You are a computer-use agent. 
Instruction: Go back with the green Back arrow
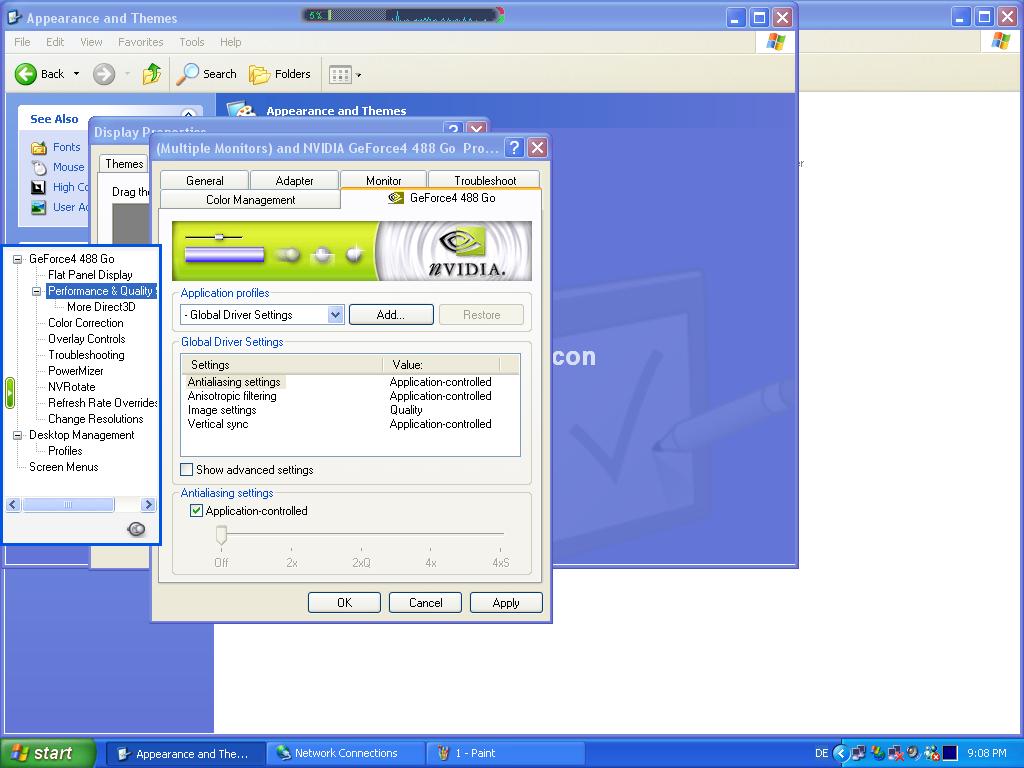click(26, 74)
